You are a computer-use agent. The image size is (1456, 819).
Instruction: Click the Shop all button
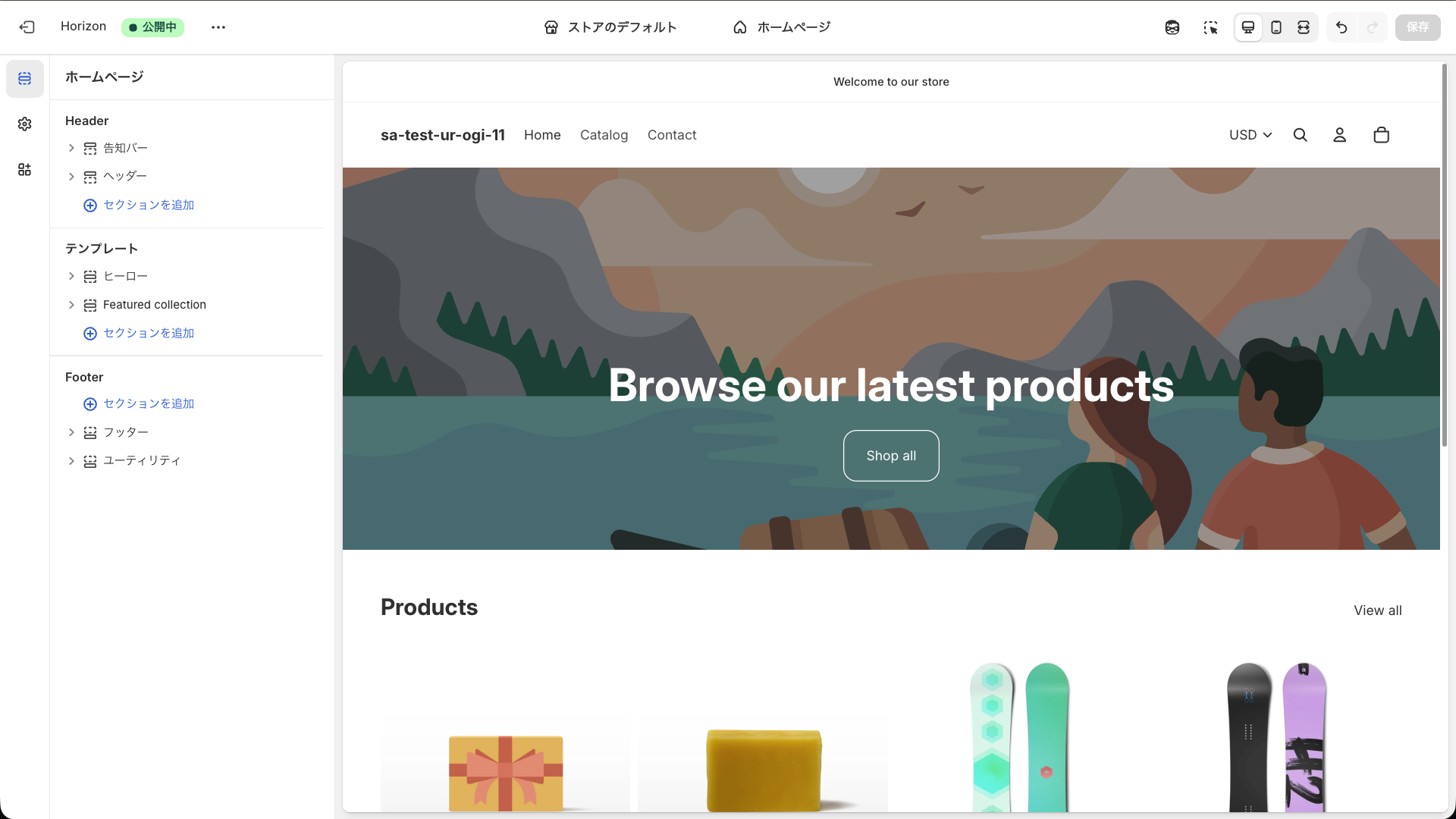[x=891, y=456]
